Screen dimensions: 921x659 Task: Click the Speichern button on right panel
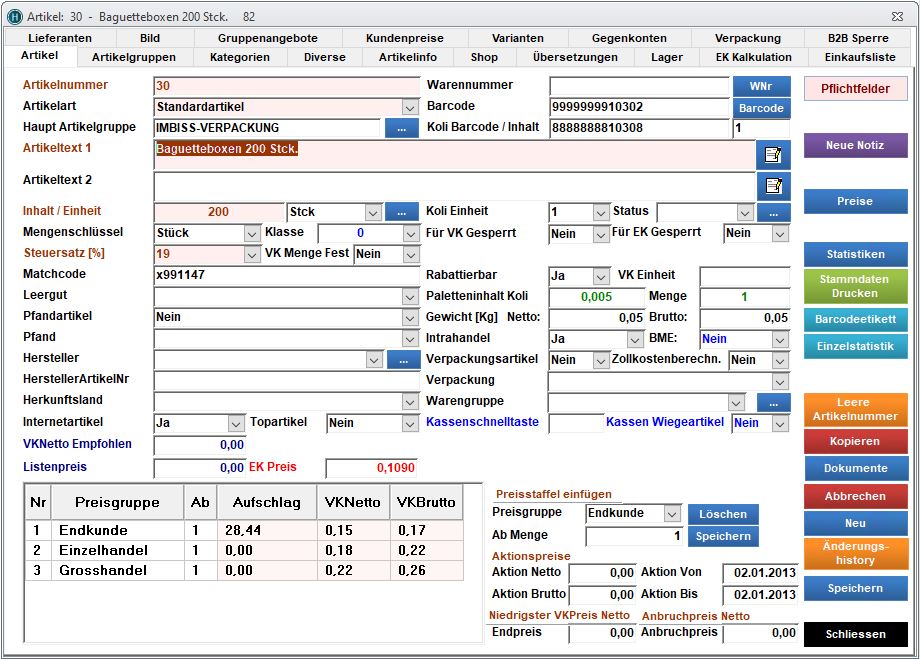pyautogui.click(x=855, y=588)
